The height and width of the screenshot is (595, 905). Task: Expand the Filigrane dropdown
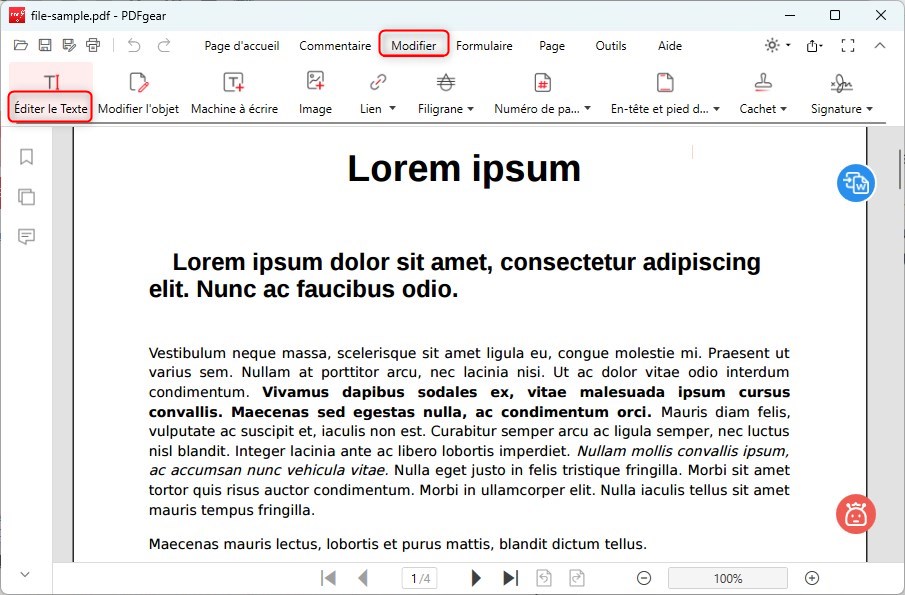(x=446, y=108)
